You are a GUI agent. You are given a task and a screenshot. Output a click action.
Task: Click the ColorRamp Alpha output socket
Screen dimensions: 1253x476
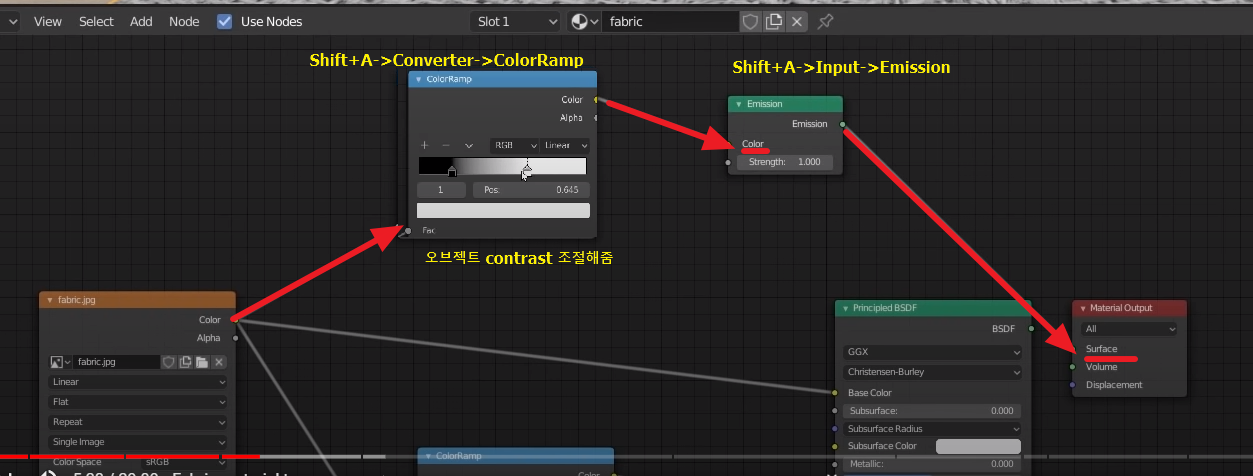pos(597,118)
